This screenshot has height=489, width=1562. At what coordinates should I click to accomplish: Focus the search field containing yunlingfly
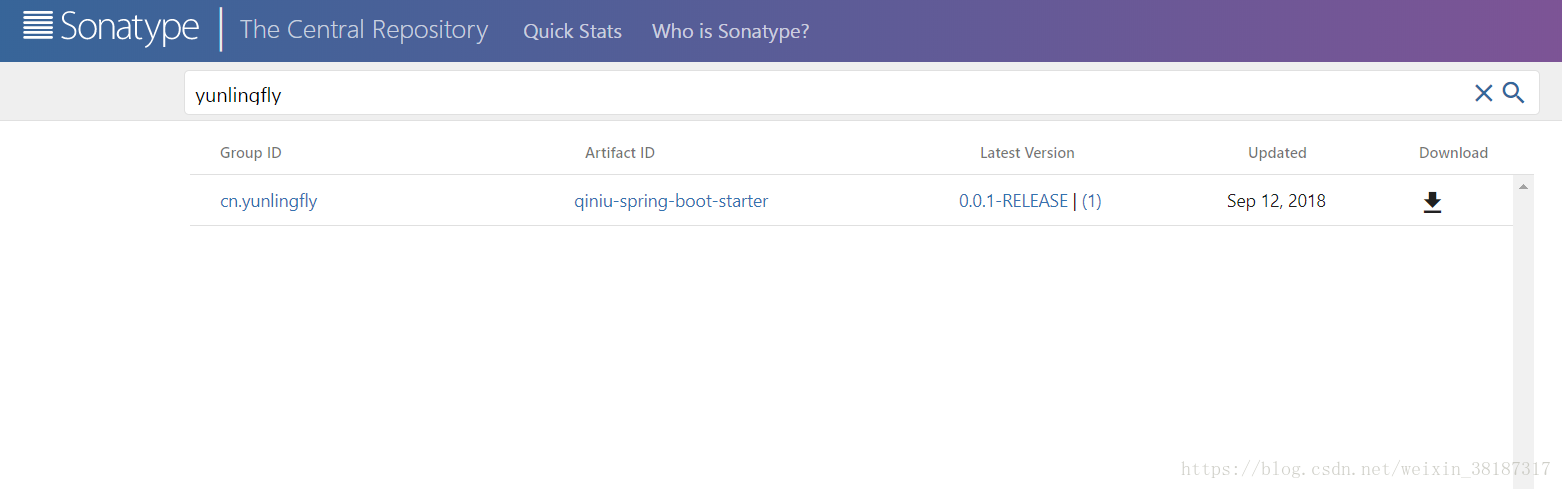[800, 94]
